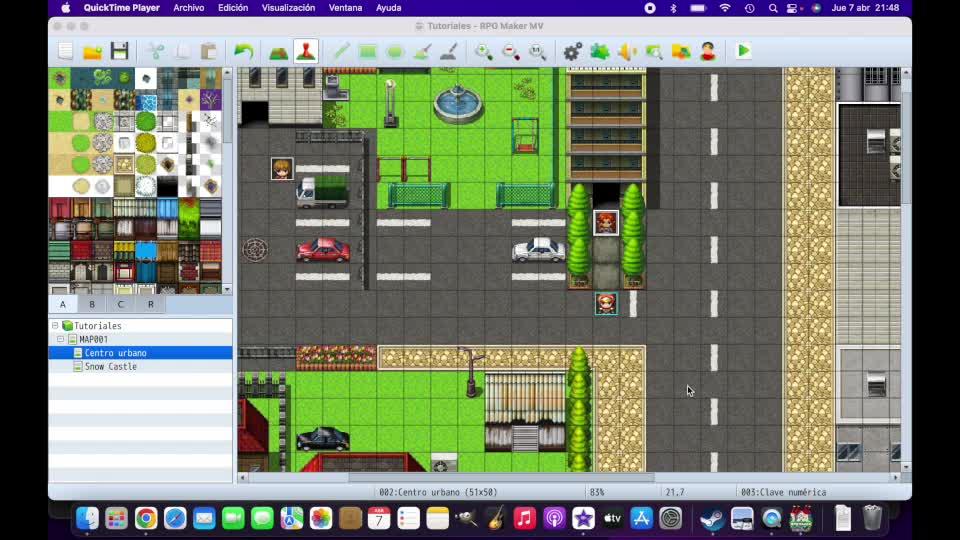Select the Pencil drawing tool
This screenshot has height=540, width=960.
[x=340, y=51]
